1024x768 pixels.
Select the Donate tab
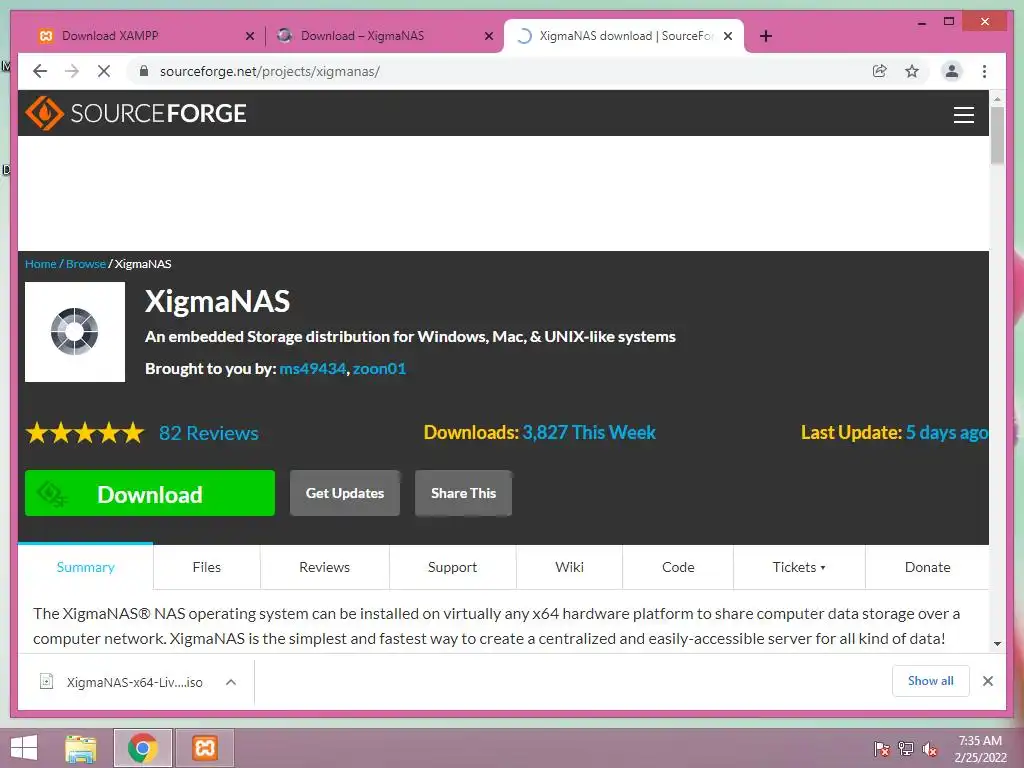pos(927,567)
